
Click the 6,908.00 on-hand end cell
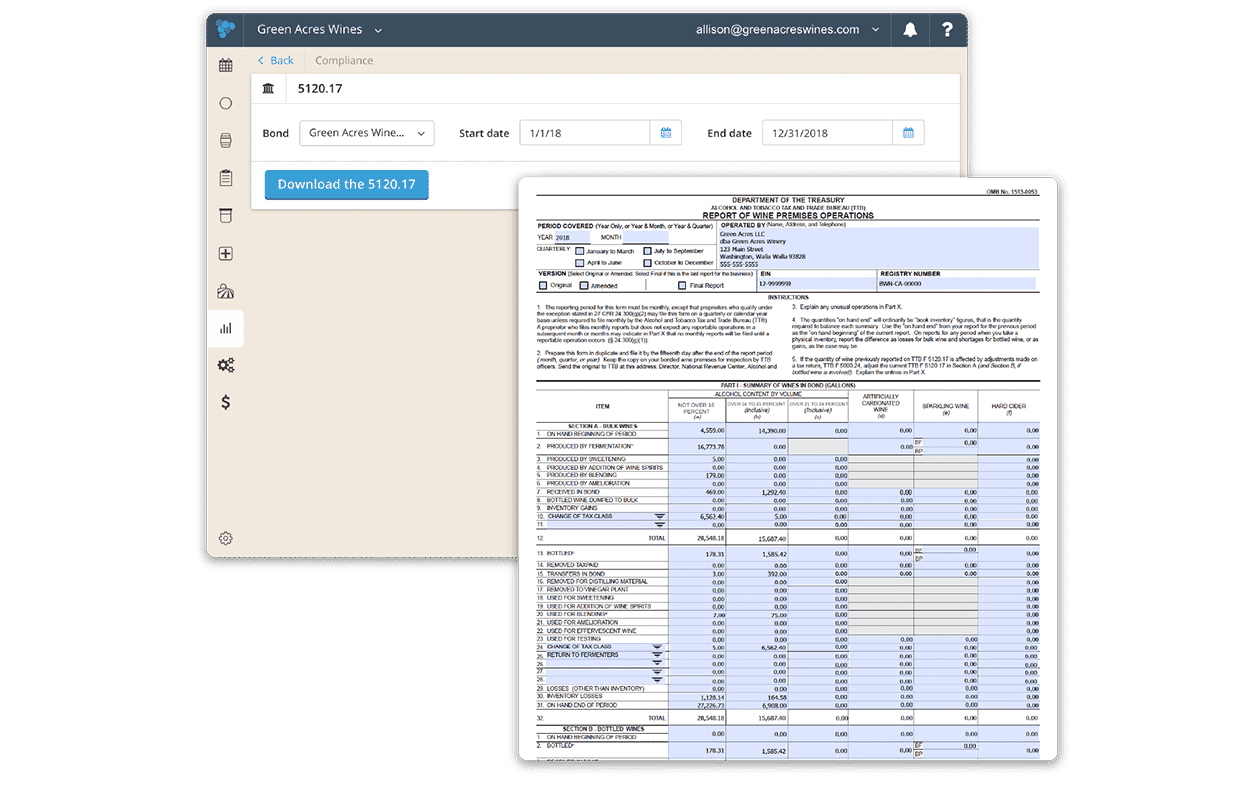coord(757,705)
